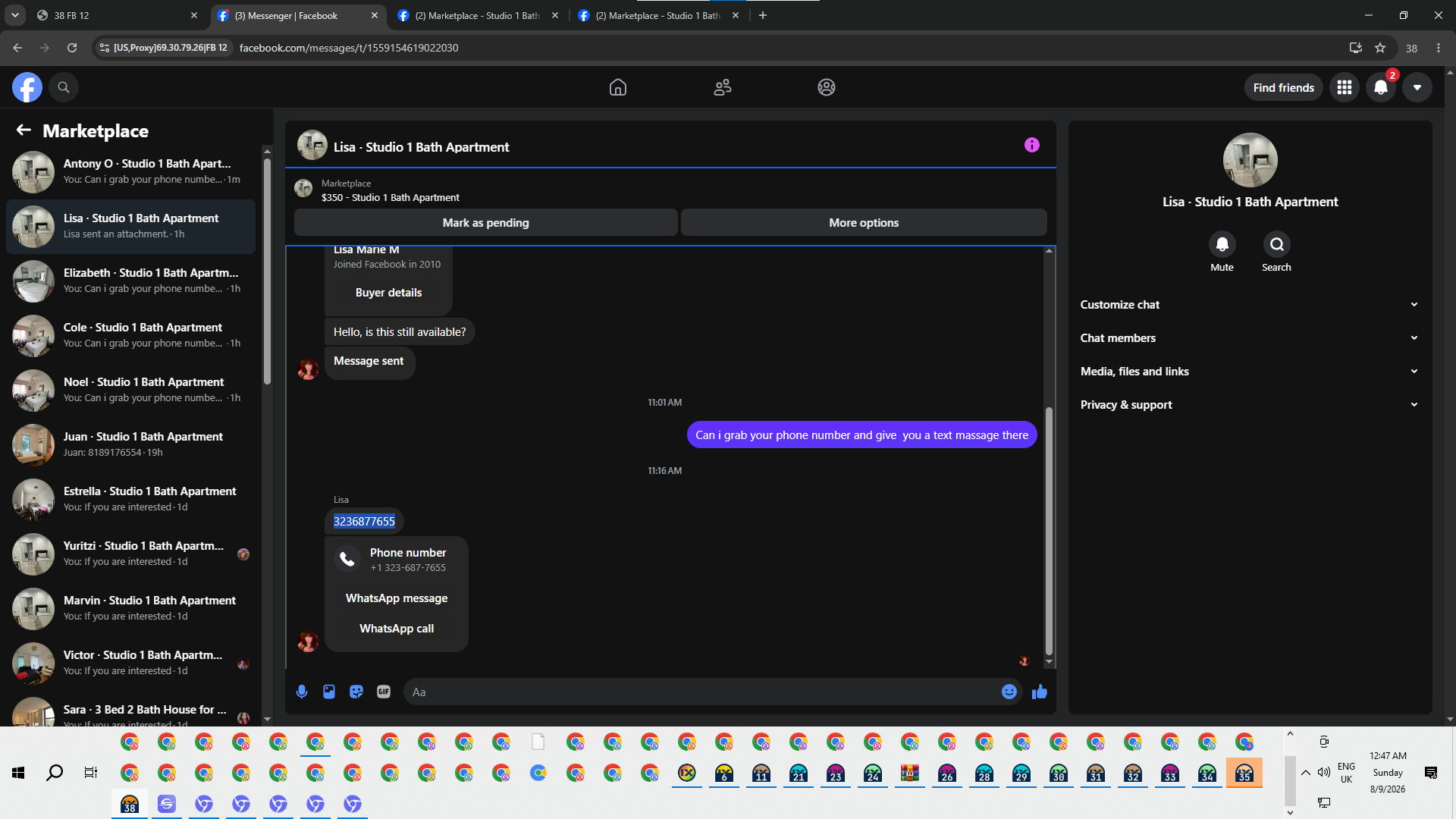The width and height of the screenshot is (1456, 819).
Task: Send a thumbs-up like
Action: [x=1040, y=692]
